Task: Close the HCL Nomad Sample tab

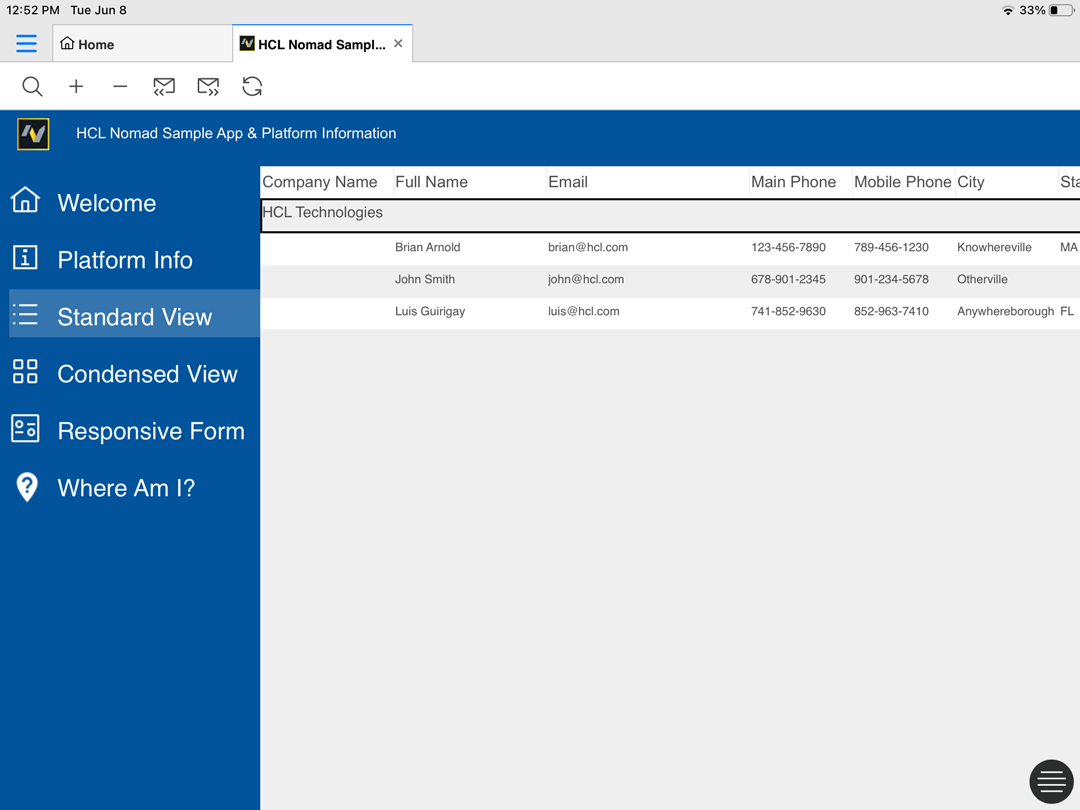Action: click(398, 43)
